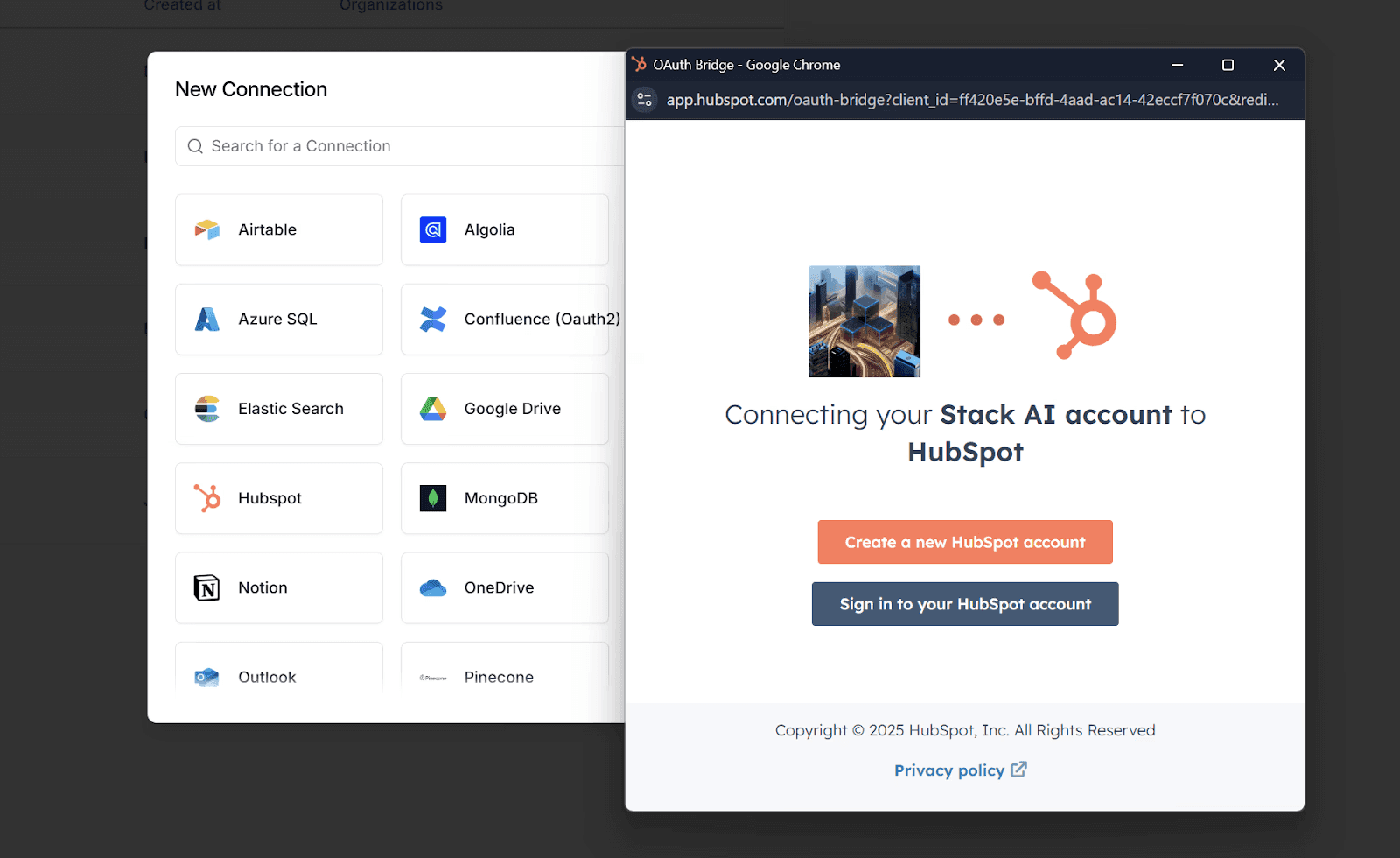Click the Algolia logo icon
This screenshot has width=1400, height=858.
433,229
